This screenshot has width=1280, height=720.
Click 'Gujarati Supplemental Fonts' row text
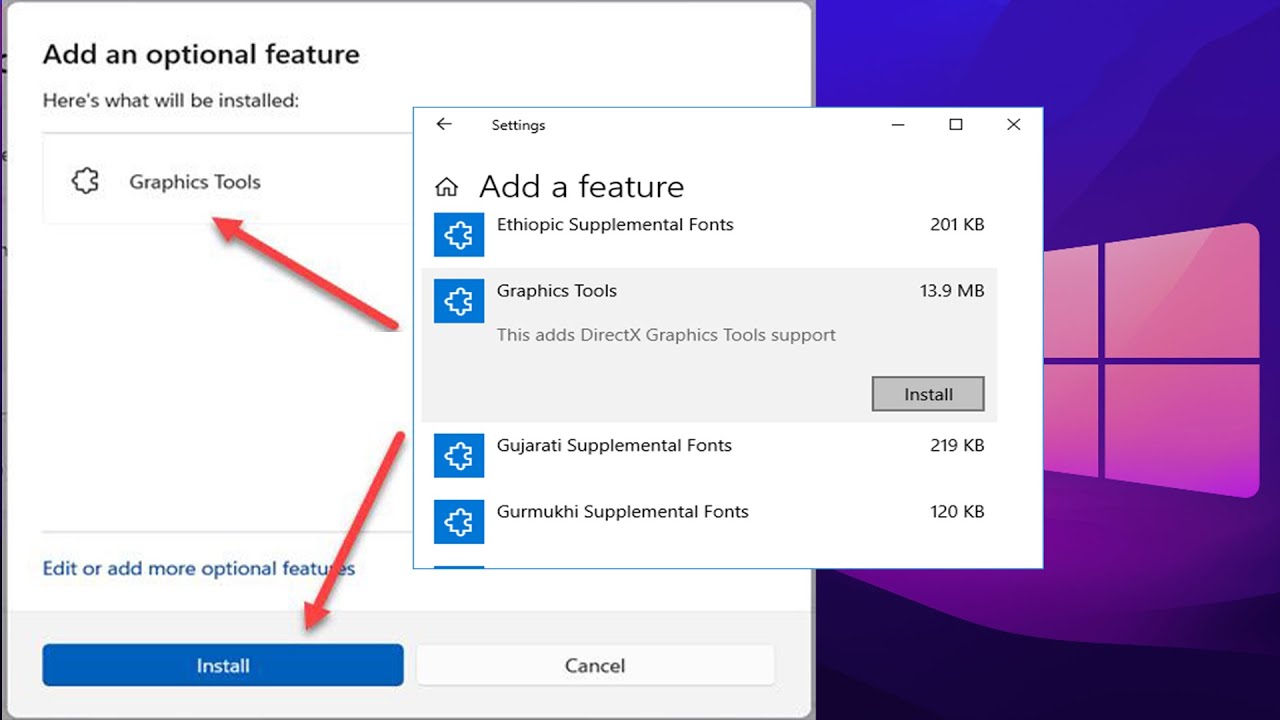pyautogui.click(x=614, y=445)
